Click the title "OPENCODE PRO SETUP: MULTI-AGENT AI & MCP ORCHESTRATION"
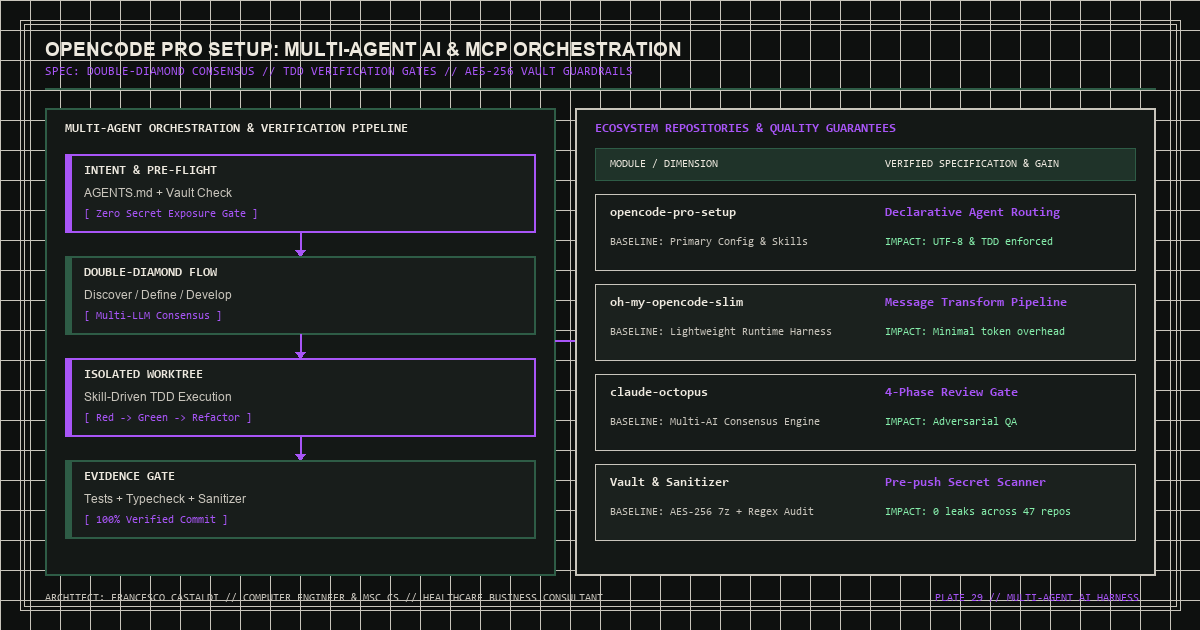This screenshot has height=630, width=1200. click(363, 50)
